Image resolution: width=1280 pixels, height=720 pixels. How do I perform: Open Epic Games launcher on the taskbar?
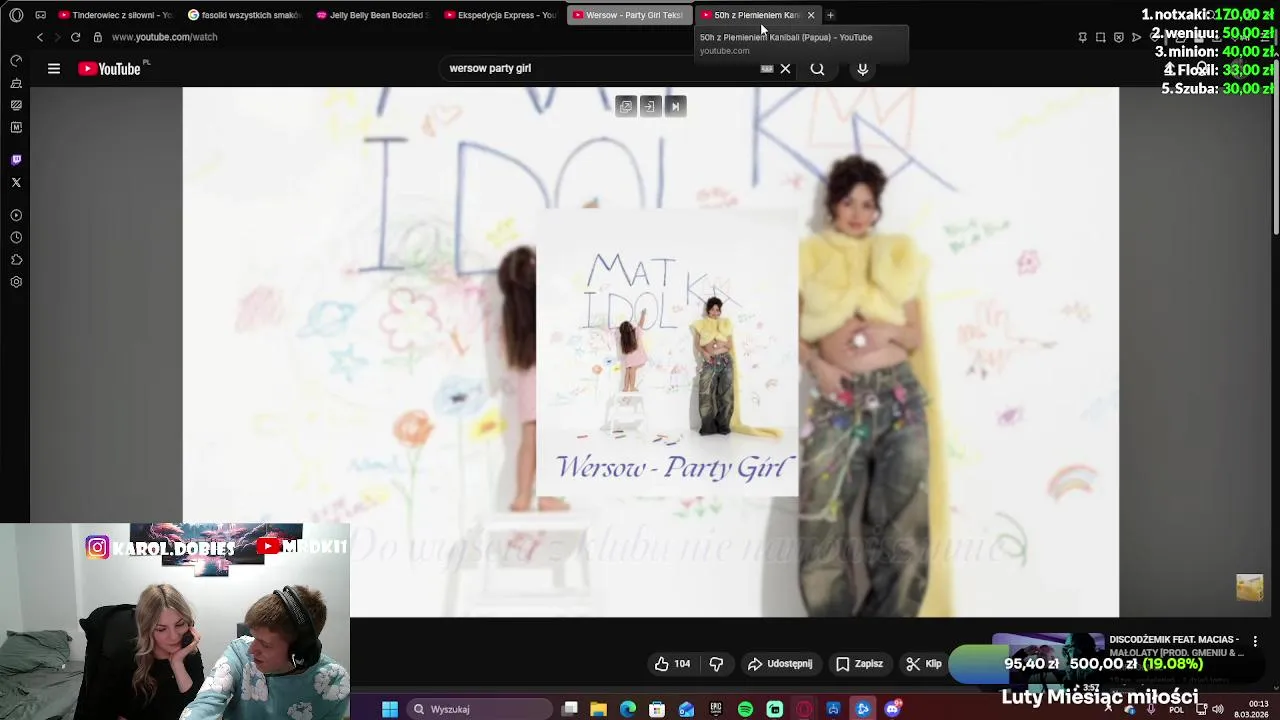point(716,709)
